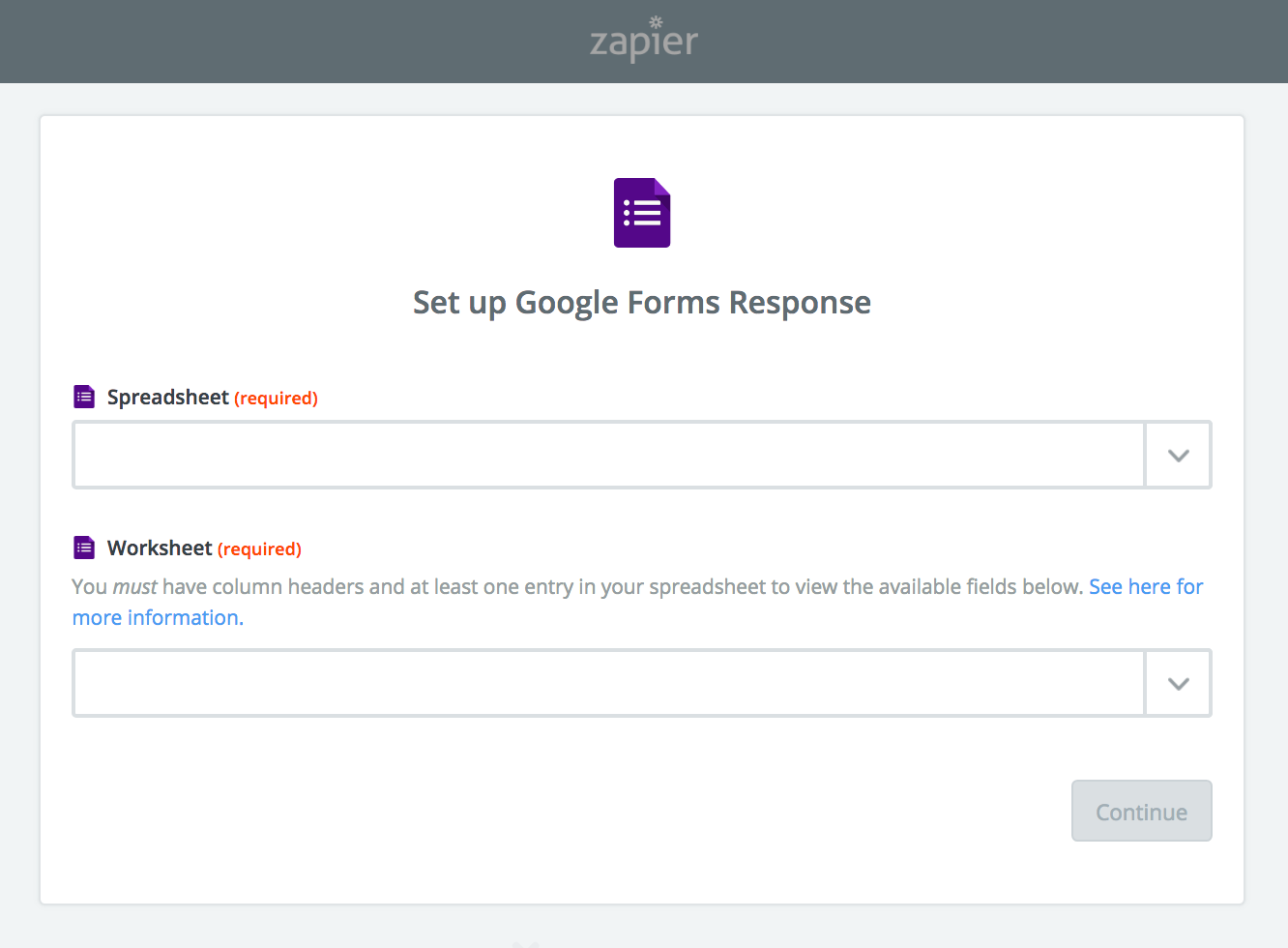Click 'Set up Google Forms Response' heading
Image resolution: width=1288 pixels, height=948 pixels.
(x=642, y=303)
